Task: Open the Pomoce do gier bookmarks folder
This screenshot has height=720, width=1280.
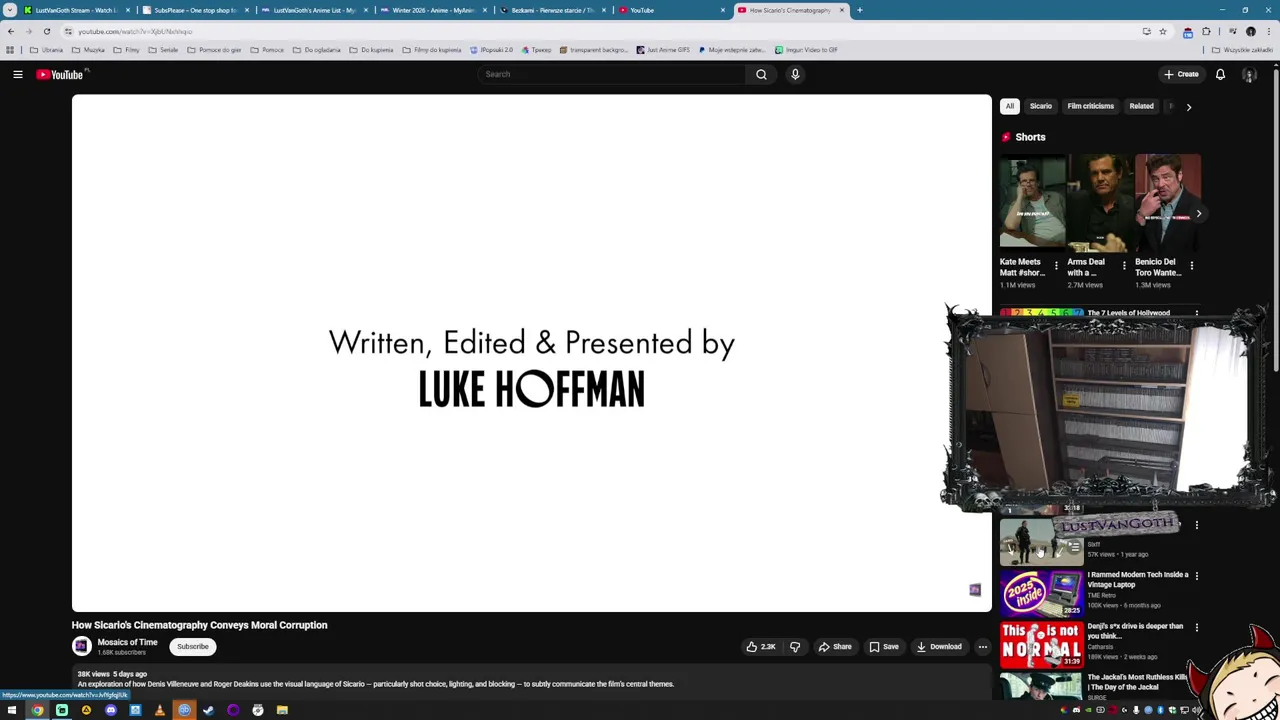Action: coord(214,50)
